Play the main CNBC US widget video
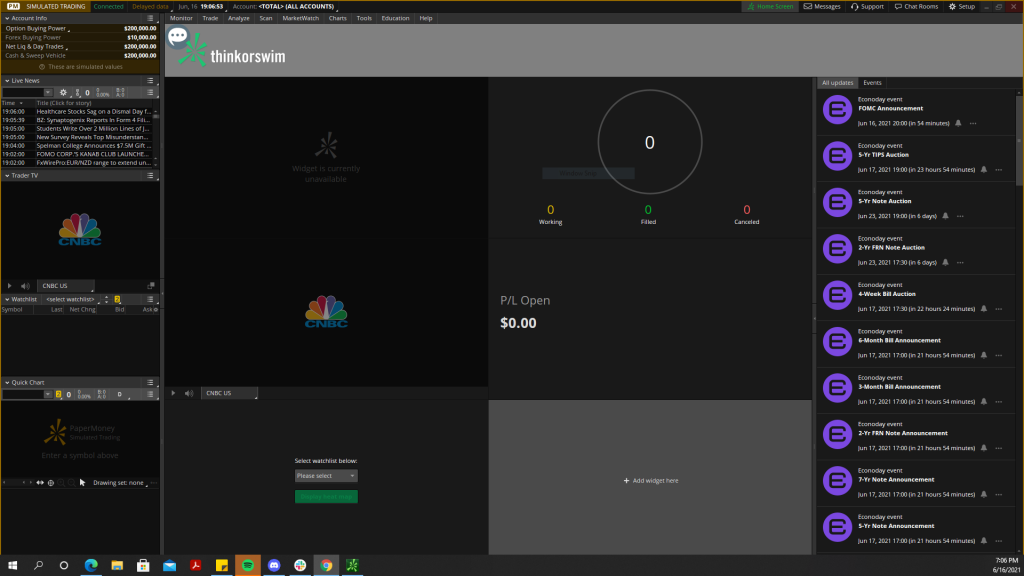 point(173,393)
